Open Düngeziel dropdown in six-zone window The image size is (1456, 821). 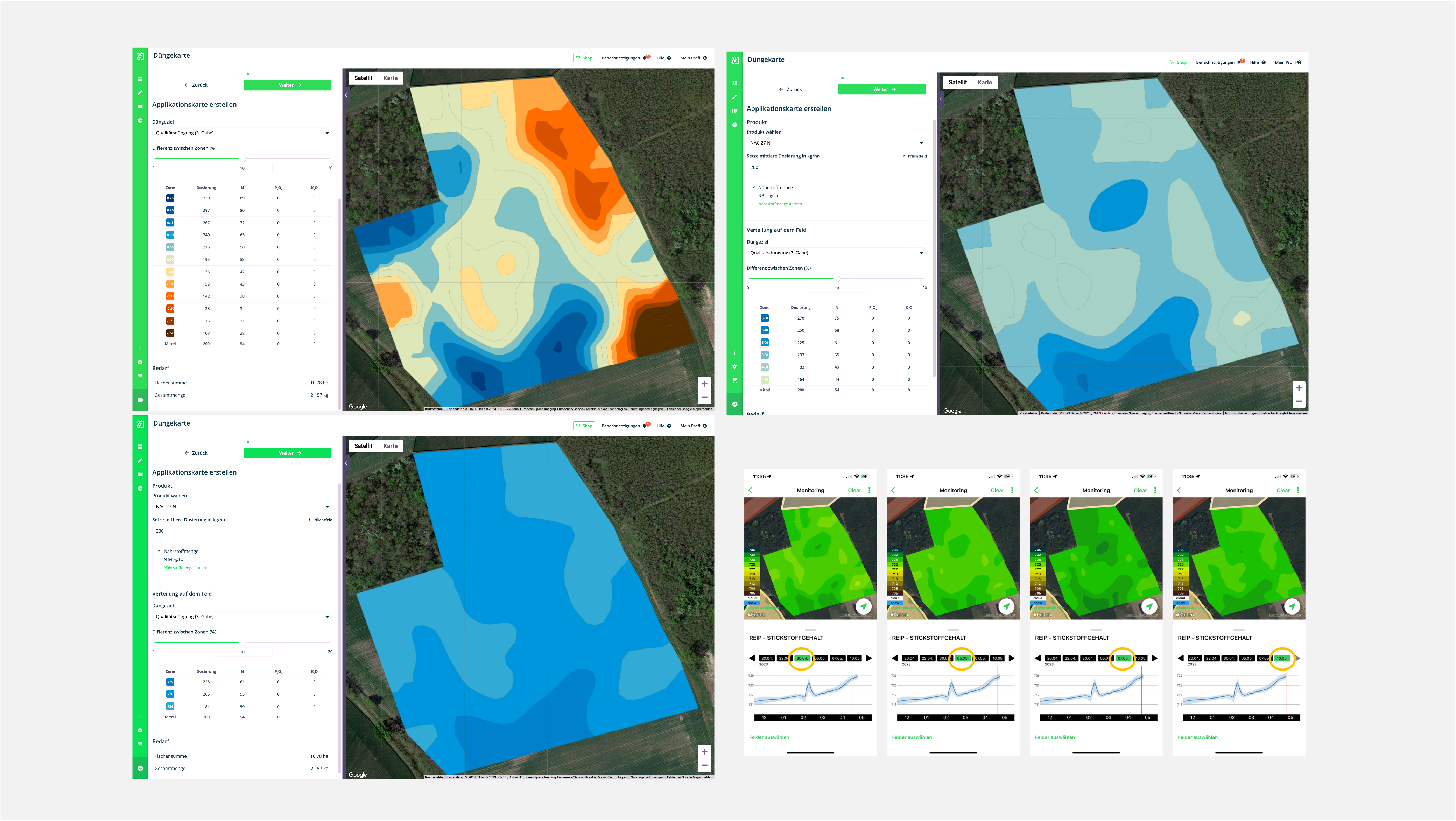pos(837,253)
